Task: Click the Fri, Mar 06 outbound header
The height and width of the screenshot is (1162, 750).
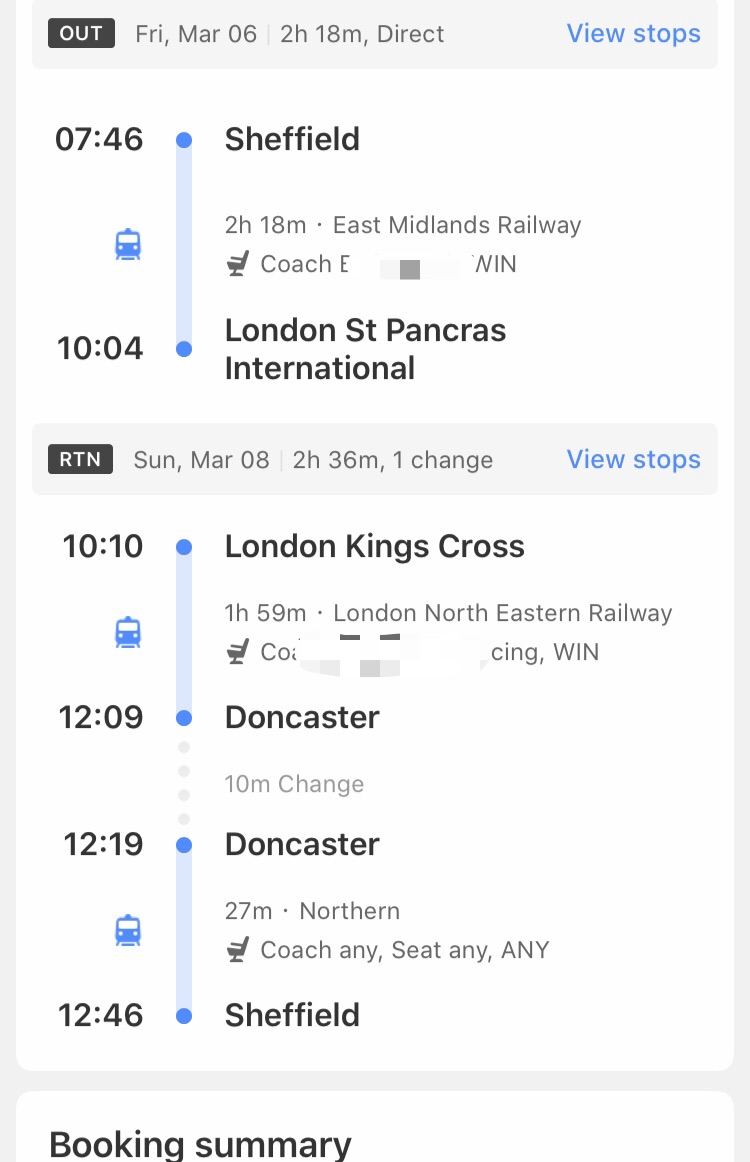Action: (196, 34)
